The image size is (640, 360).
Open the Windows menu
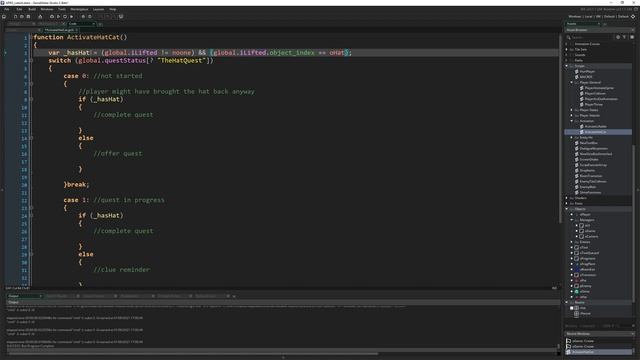(47, 9)
